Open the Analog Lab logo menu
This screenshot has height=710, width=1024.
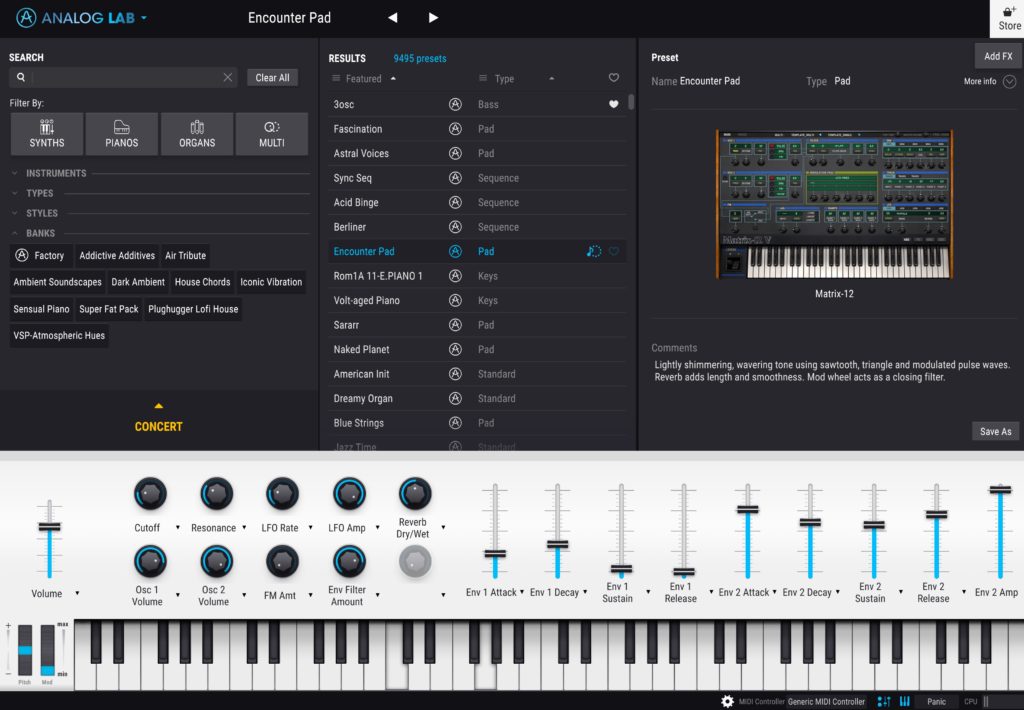coord(82,18)
